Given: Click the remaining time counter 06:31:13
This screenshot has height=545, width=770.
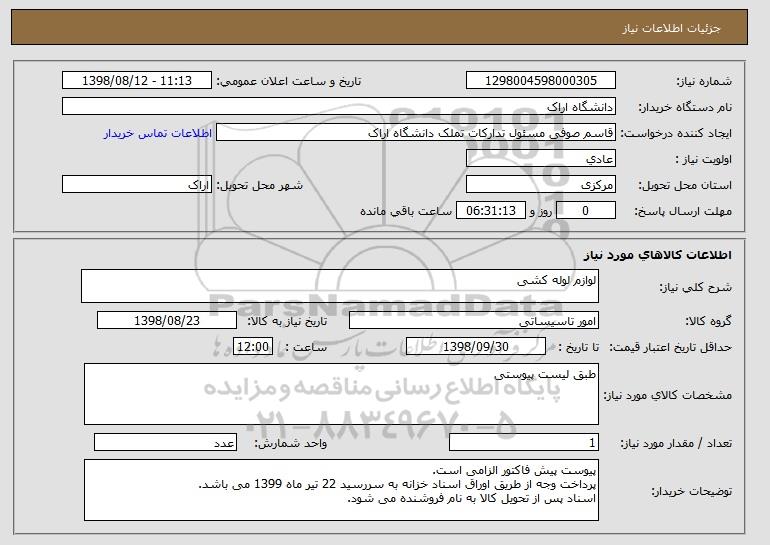Looking at the screenshot, I should 491,211.
